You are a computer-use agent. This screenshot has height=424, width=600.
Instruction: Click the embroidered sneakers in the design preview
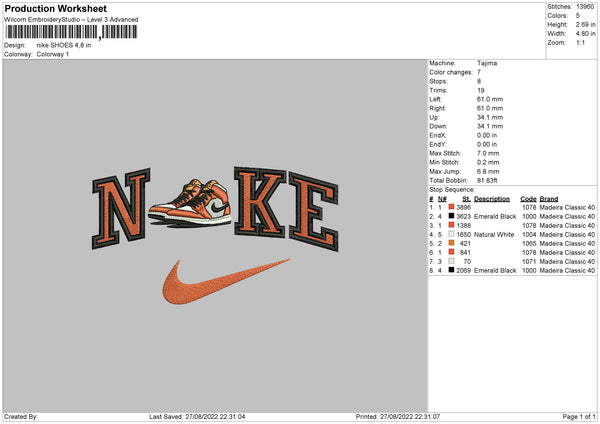click(x=190, y=203)
